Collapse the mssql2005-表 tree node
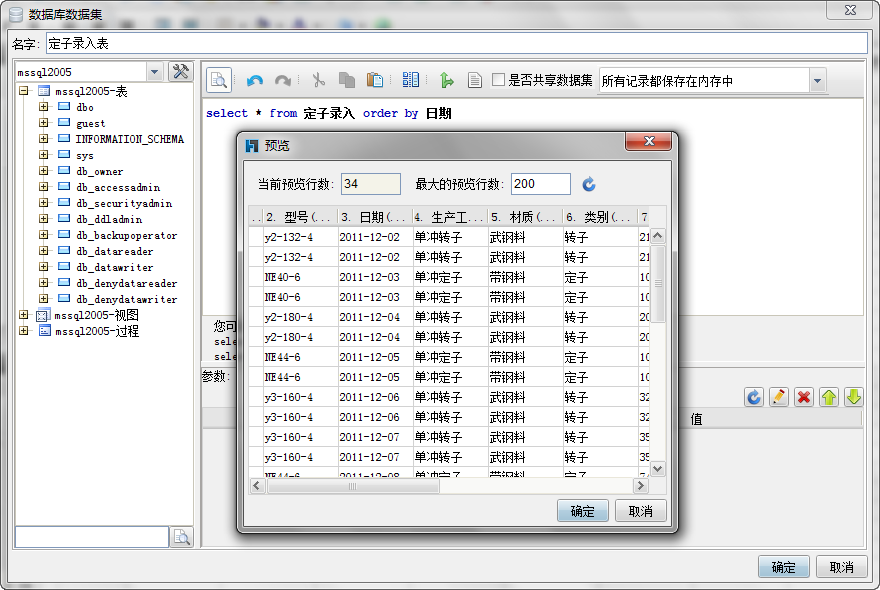880x590 pixels. 24,90
